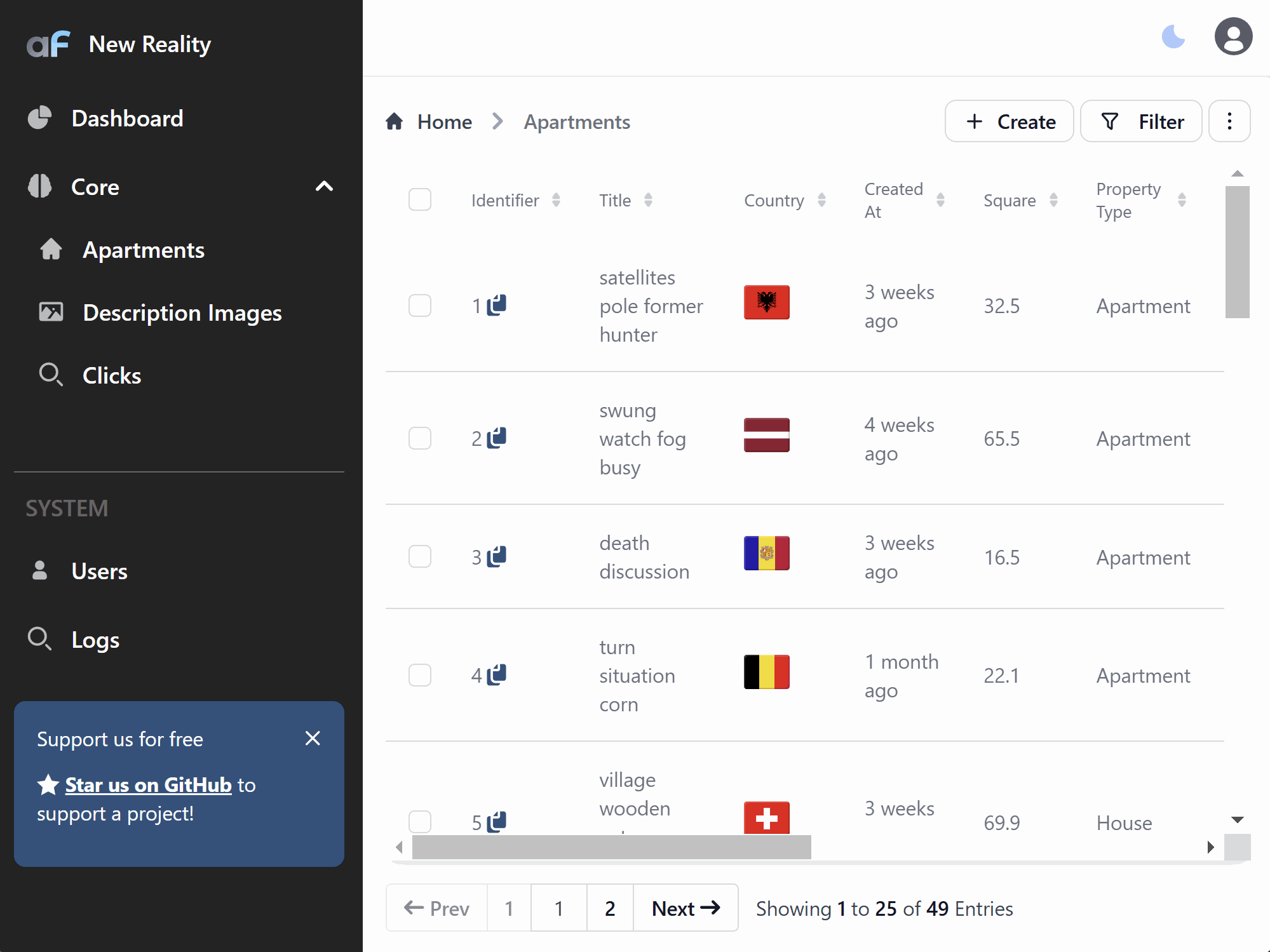Open Apartments in the sidebar
Viewport: 1270px width, 952px height.
point(179,250)
